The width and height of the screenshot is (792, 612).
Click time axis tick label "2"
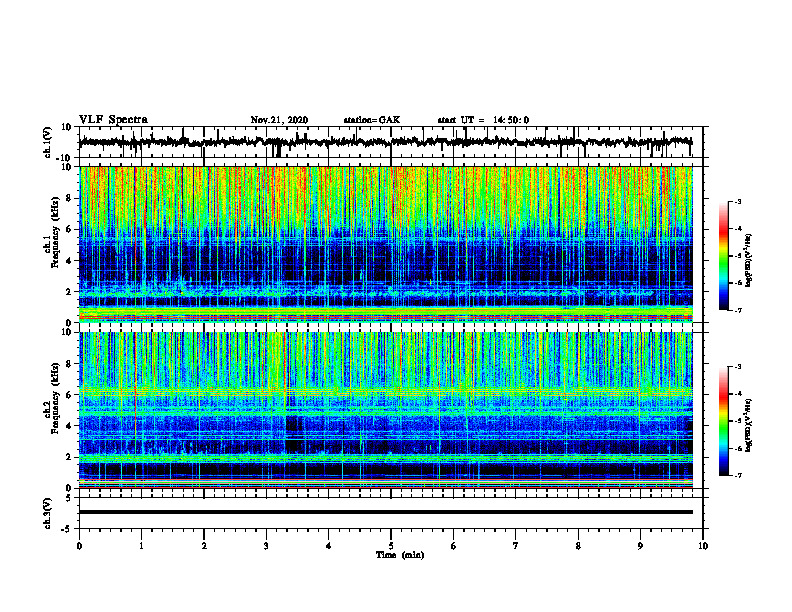(x=204, y=546)
